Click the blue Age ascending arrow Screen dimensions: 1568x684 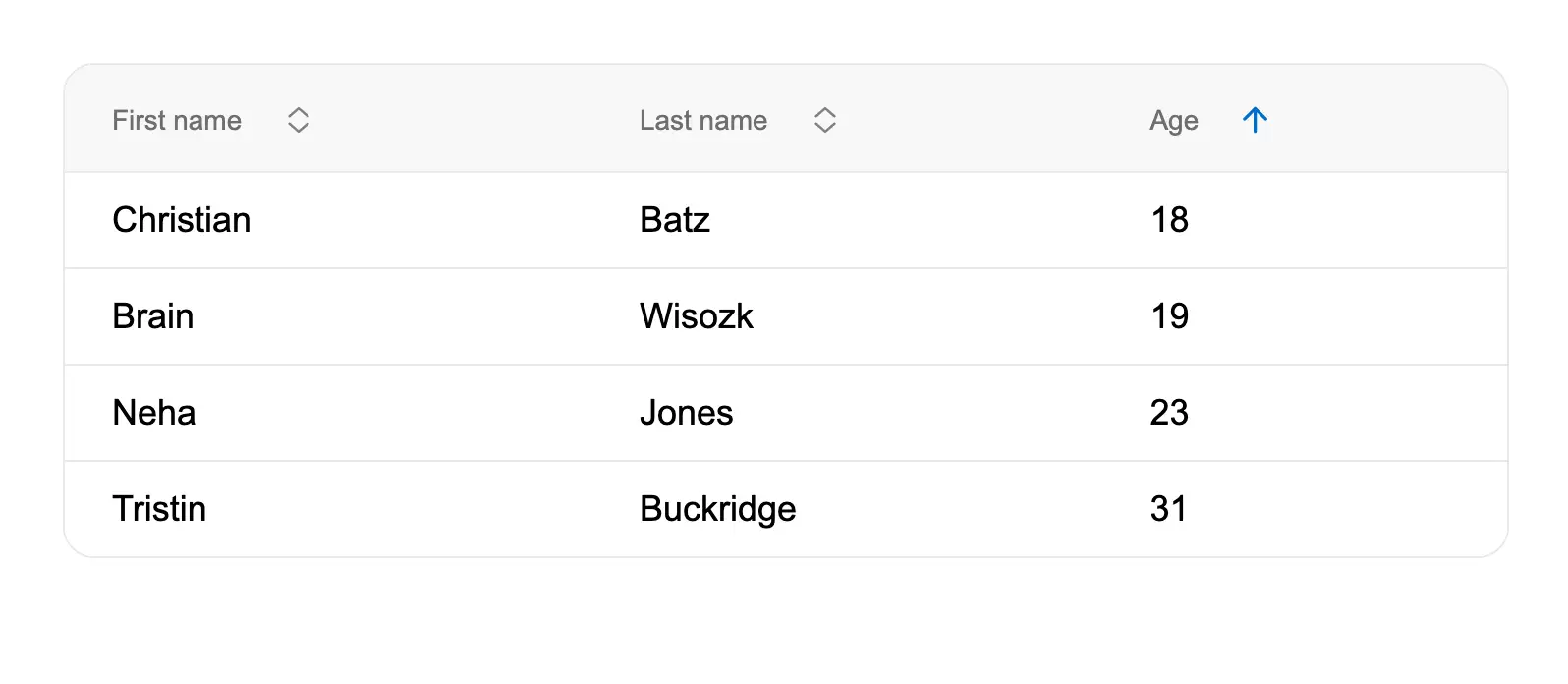coord(1255,120)
